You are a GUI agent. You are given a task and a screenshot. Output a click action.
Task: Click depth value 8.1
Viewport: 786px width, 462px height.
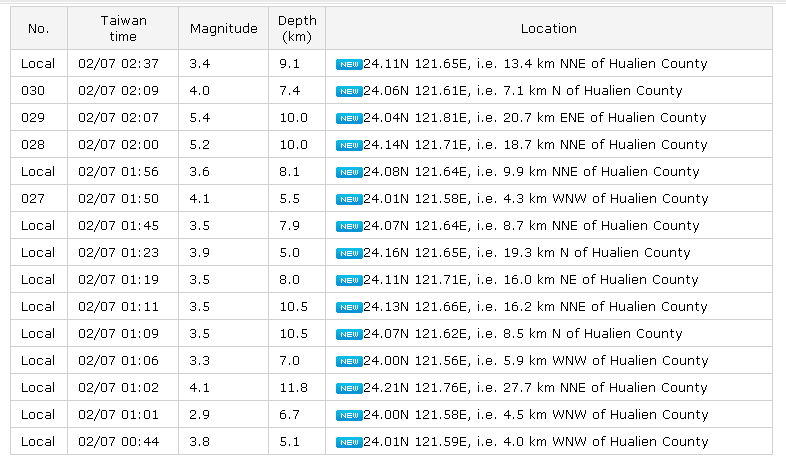tap(289, 172)
